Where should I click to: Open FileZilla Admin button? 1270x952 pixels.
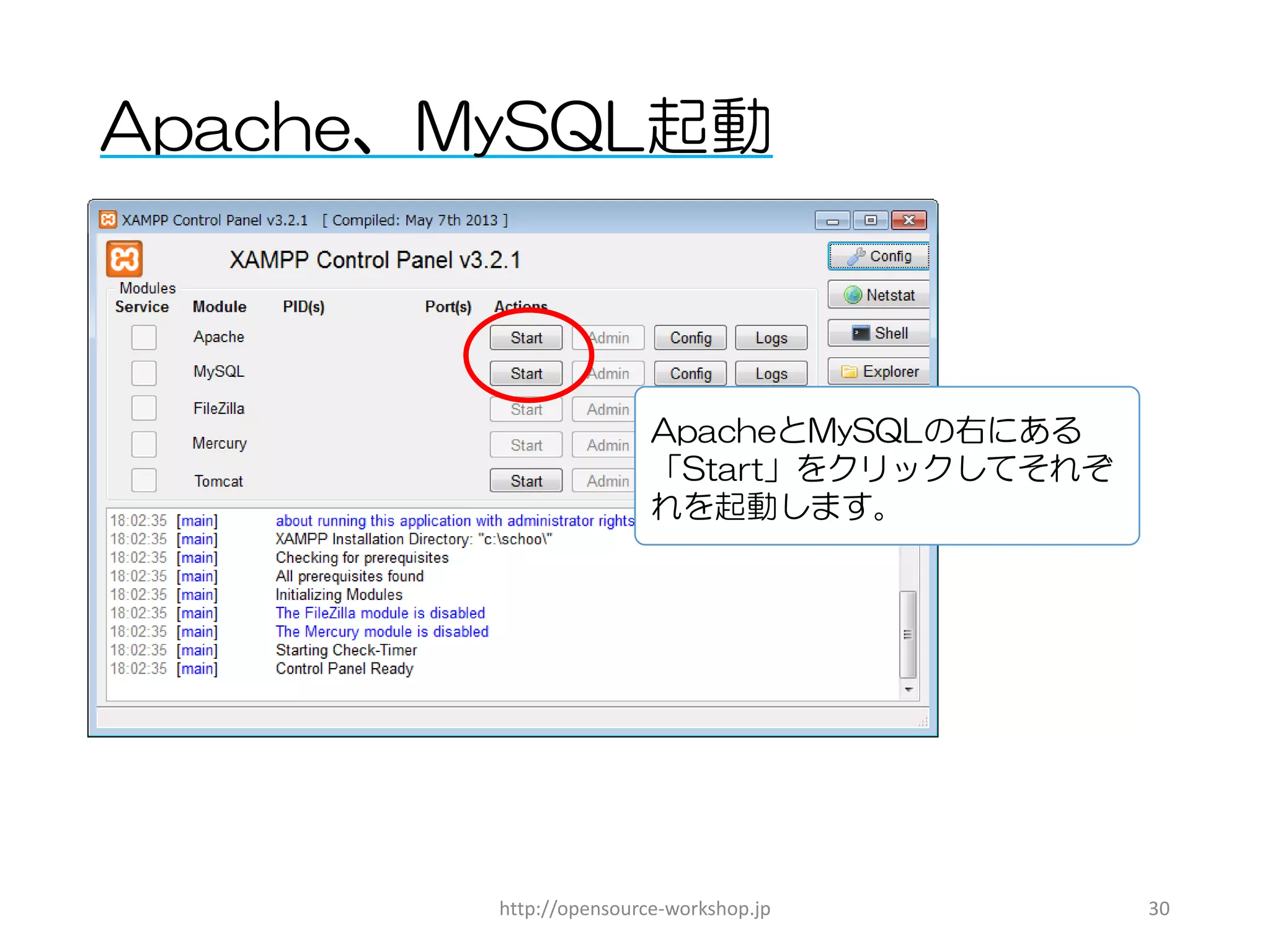pos(604,410)
